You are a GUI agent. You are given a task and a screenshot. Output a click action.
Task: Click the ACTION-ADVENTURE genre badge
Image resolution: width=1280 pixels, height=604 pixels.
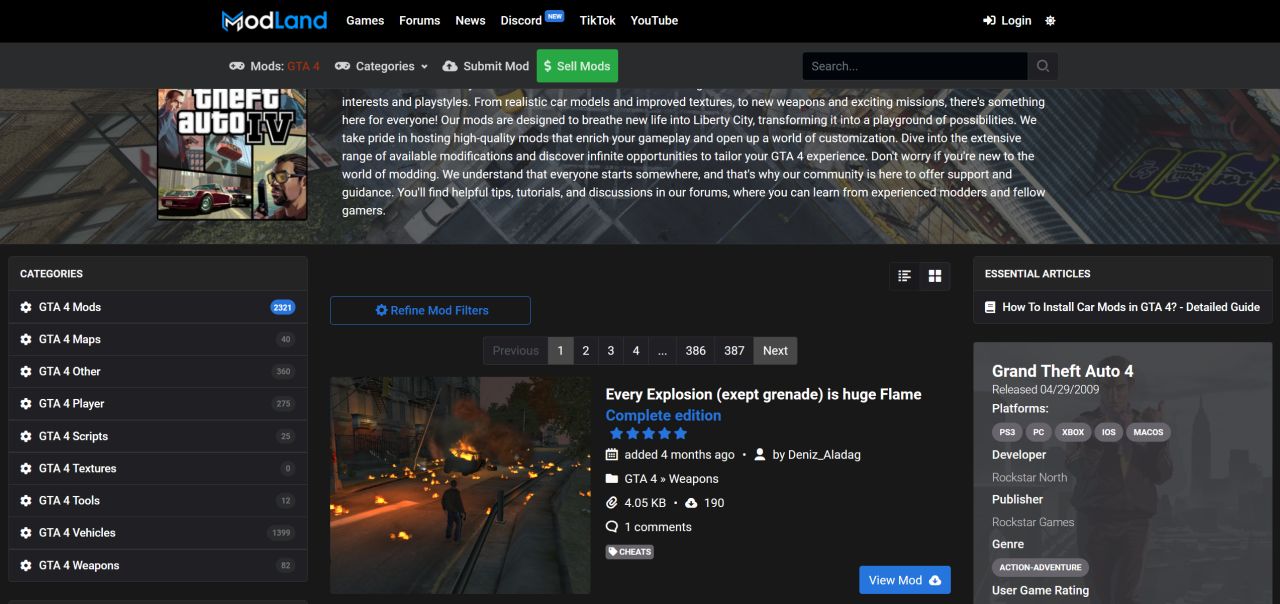[x=1040, y=568]
